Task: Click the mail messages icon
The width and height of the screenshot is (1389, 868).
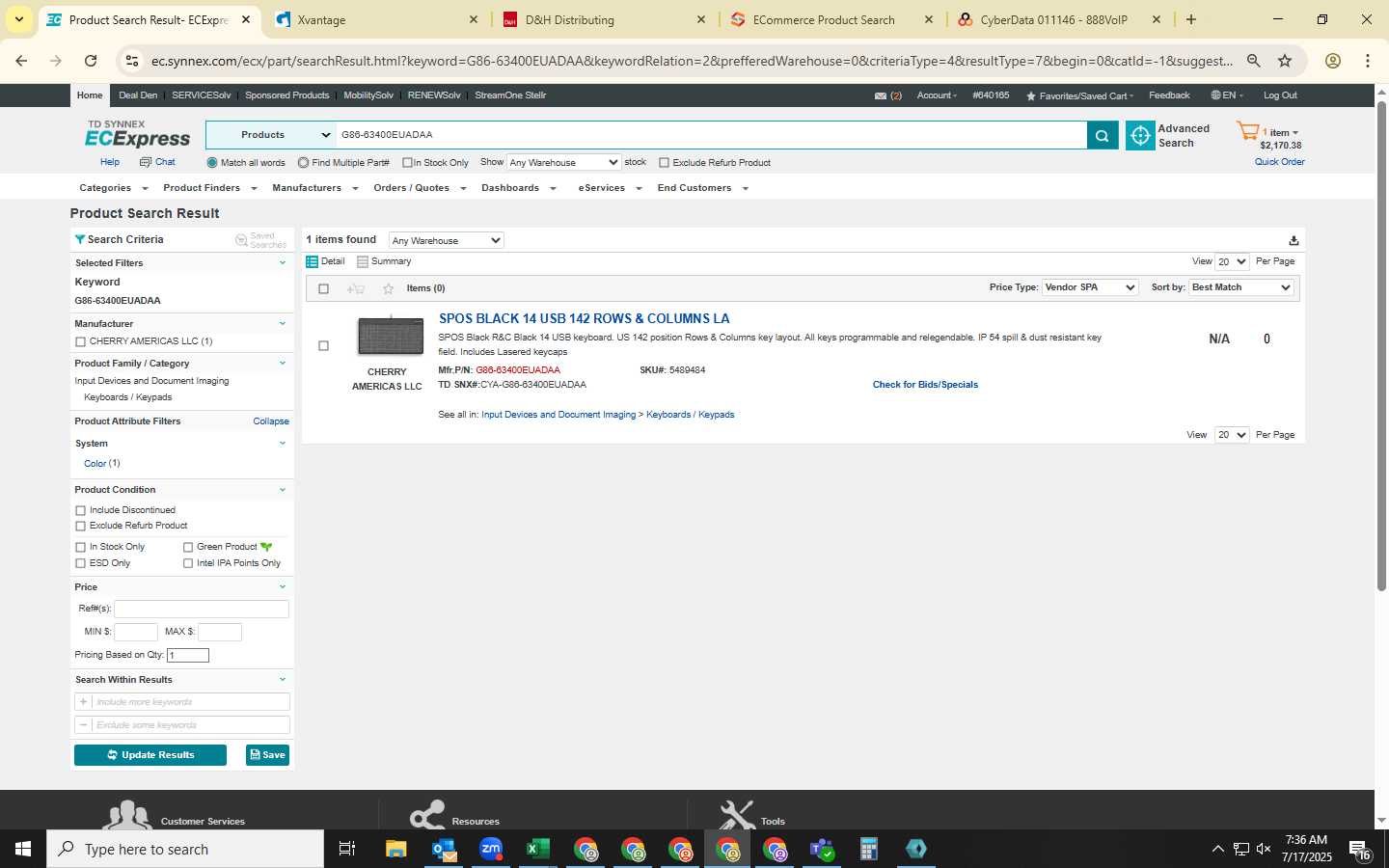Action: (x=880, y=95)
